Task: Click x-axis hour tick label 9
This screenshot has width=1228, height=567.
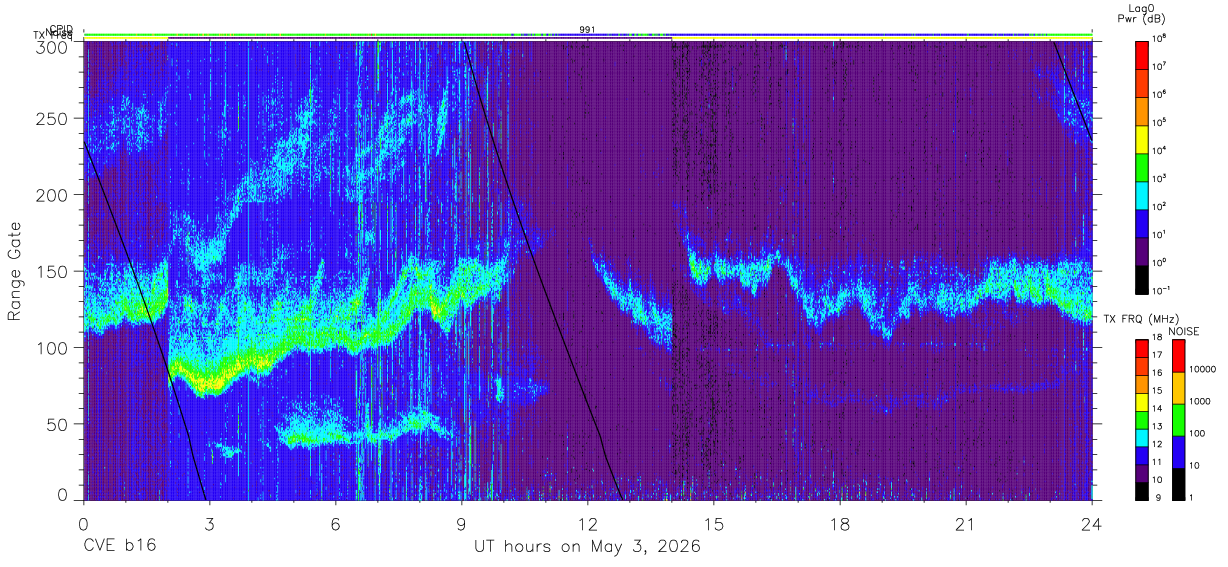Action: click(x=461, y=524)
